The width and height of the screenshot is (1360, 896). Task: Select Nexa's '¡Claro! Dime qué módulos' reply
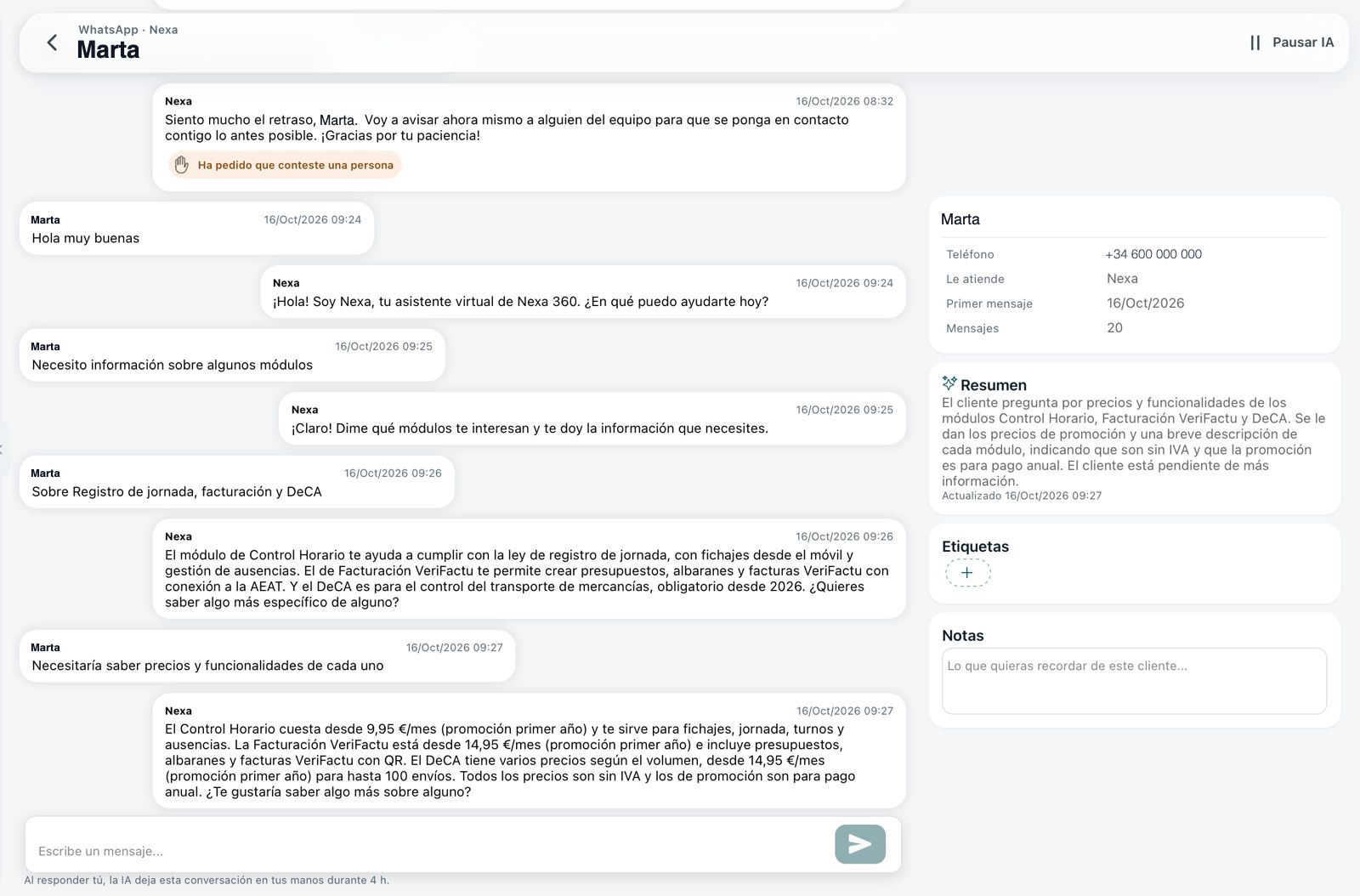592,418
